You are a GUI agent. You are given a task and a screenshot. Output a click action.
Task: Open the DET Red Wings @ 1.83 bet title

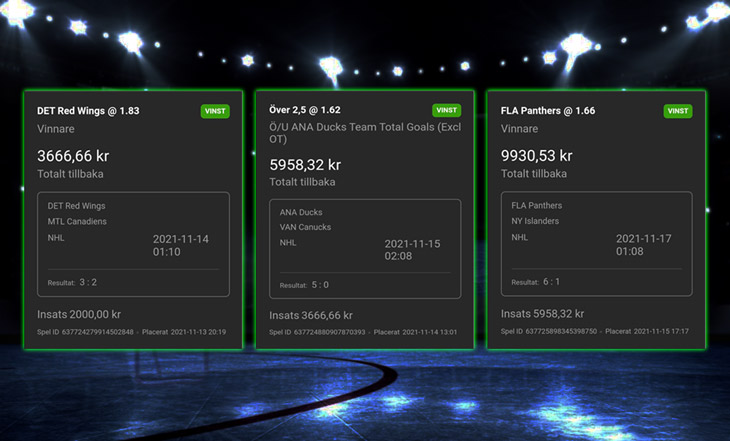pyautogui.click(x=88, y=111)
